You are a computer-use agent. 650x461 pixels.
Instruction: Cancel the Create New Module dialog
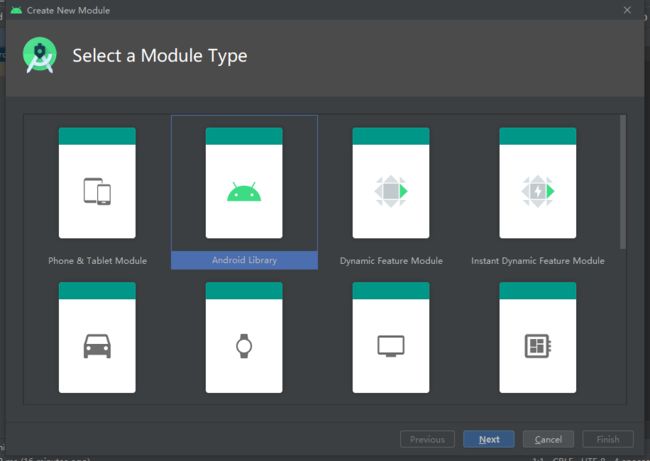tap(548, 439)
